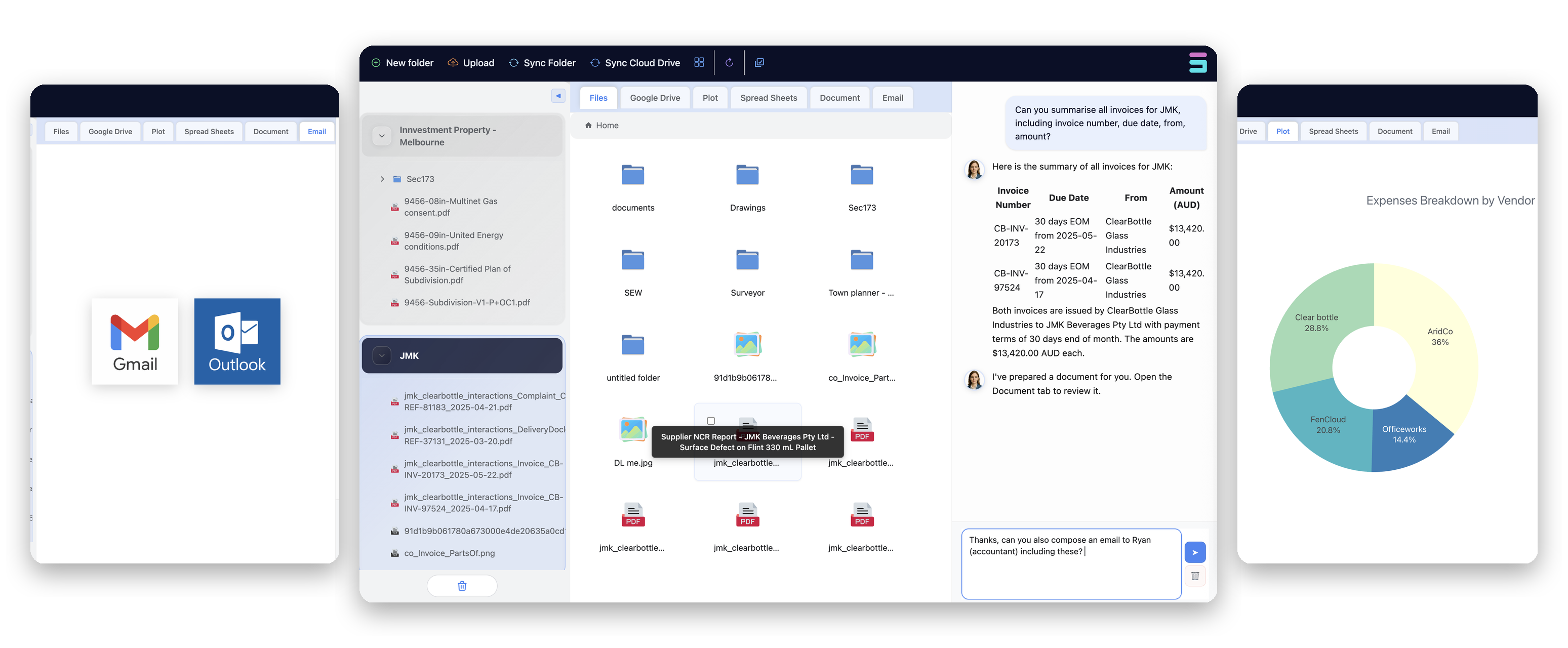The width and height of the screenshot is (1568, 648).
Task: Expand the Sec173 folder in the sidebar
Action: click(x=382, y=178)
